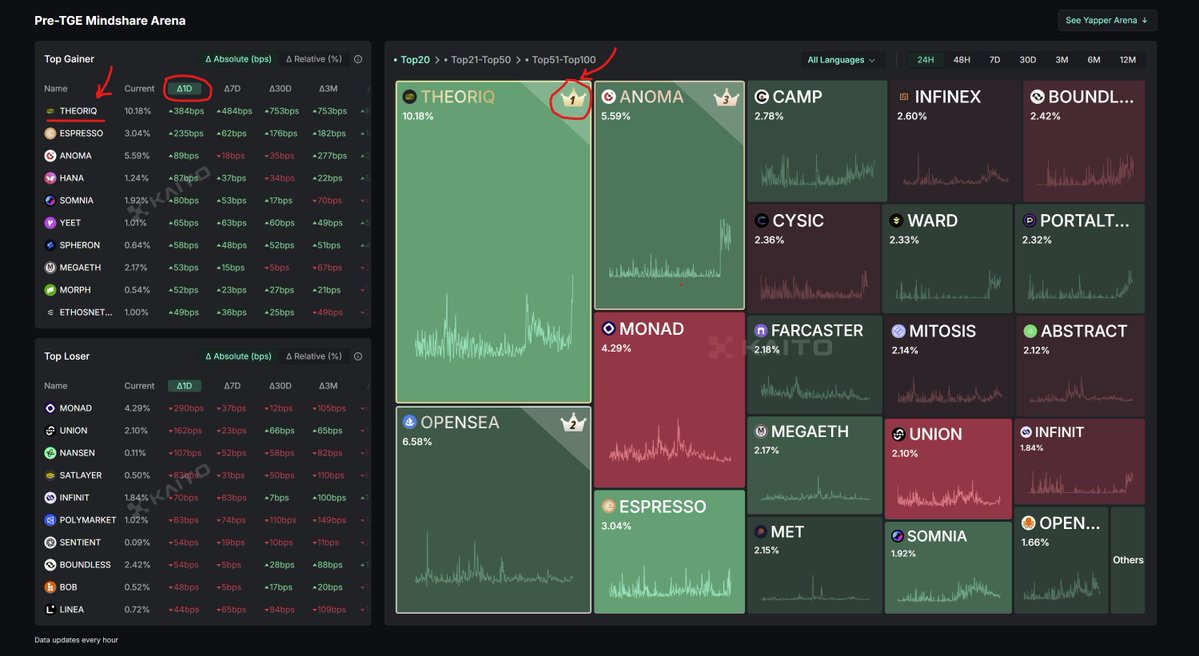Screen dimensions: 1199x656
Task: Click the NANSEN logo icon in Top Loser
Action: (x=50, y=453)
